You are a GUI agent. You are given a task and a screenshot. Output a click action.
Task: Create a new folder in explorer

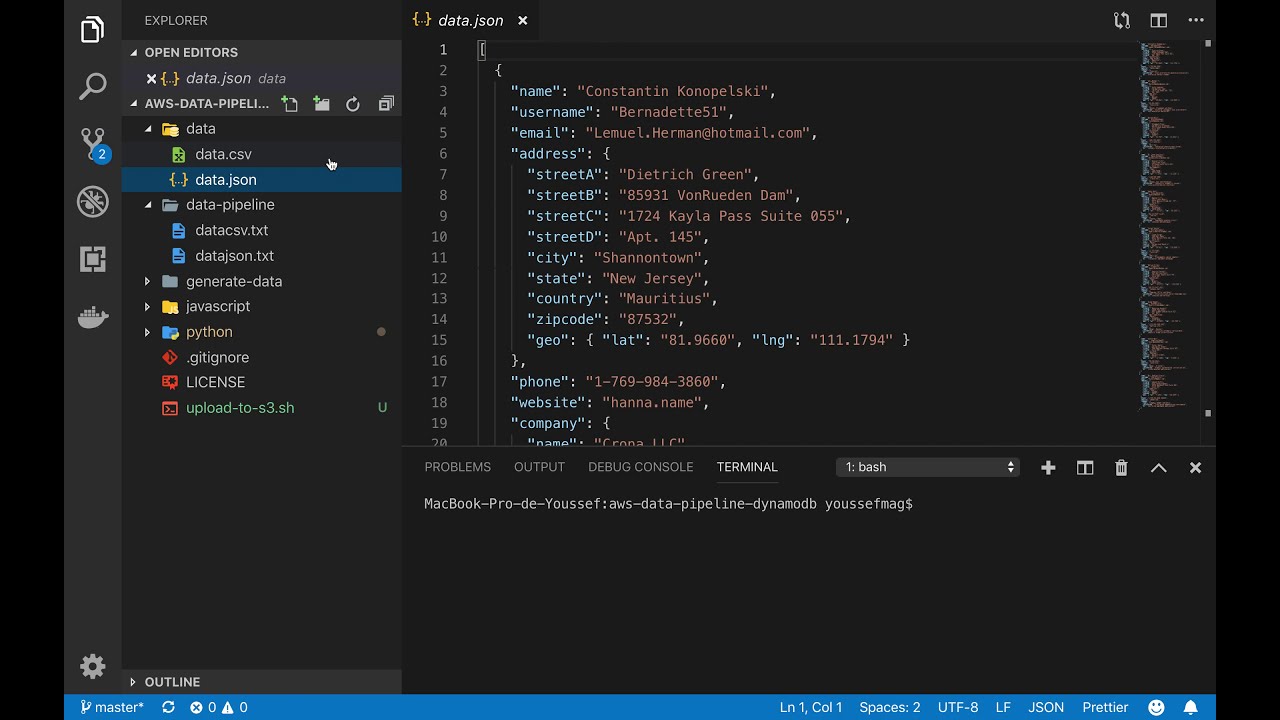tap(321, 104)
